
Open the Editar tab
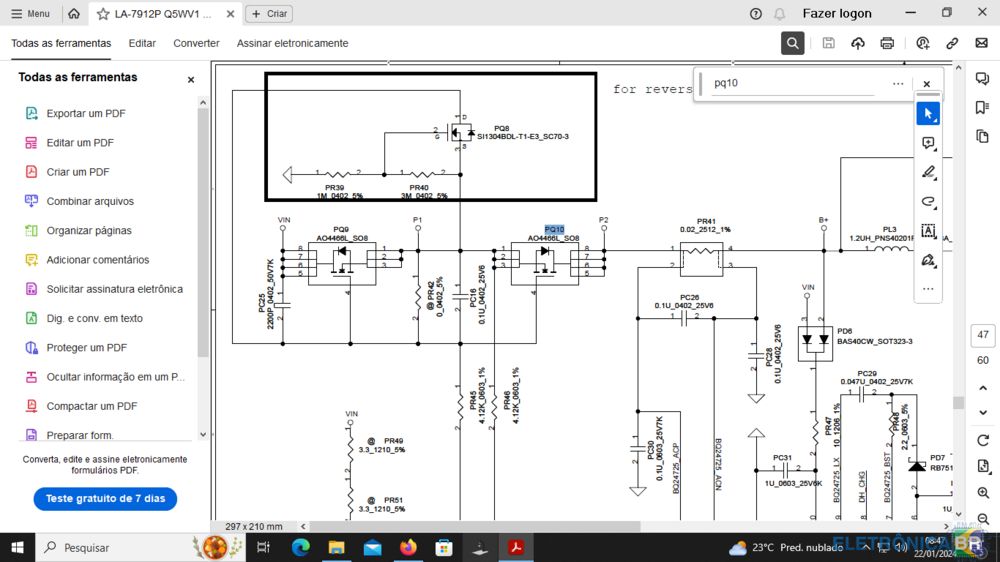pos(142,43)
